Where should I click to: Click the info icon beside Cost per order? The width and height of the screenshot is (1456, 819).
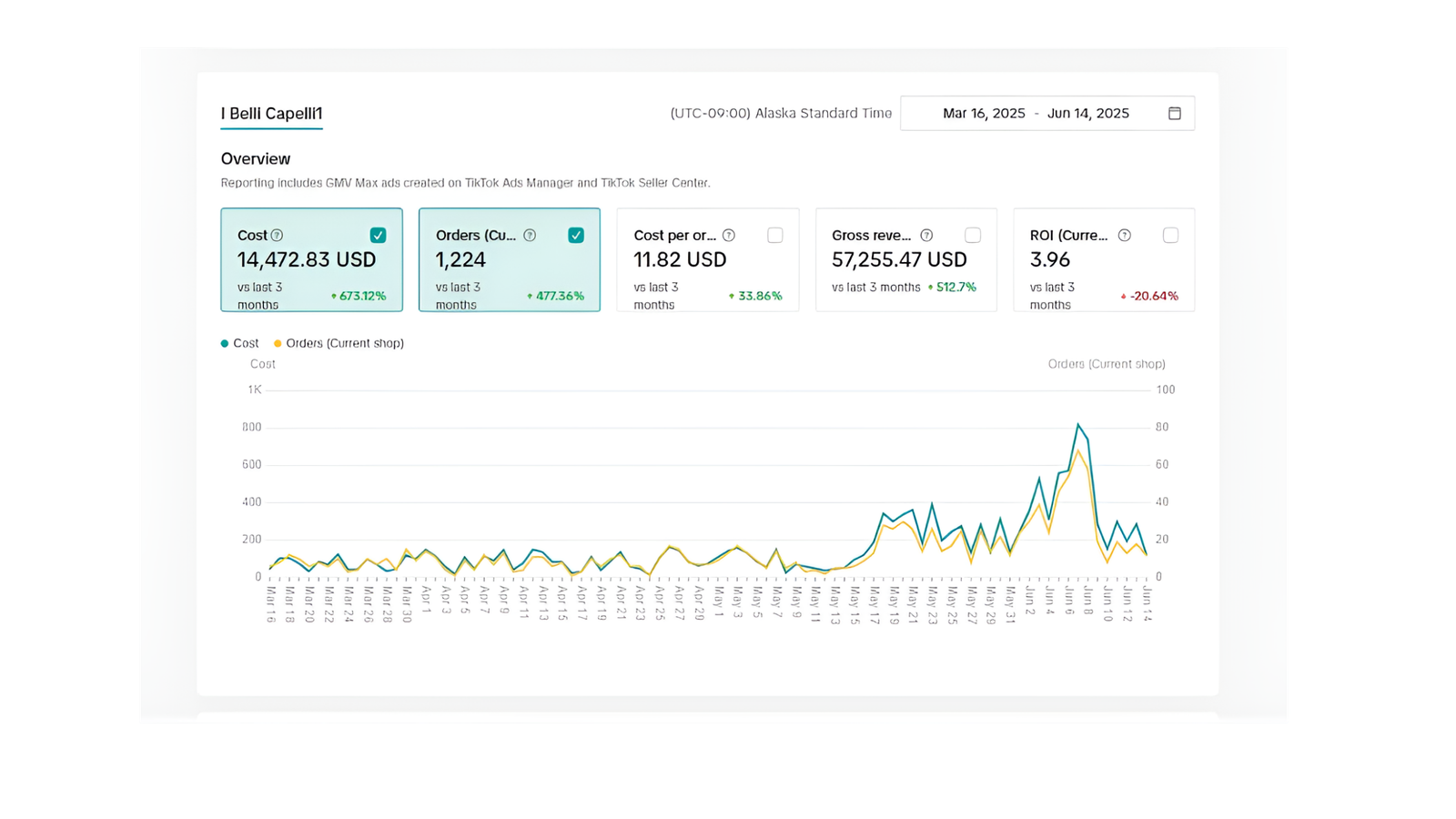pyautogui.click(x=728, y=236)
